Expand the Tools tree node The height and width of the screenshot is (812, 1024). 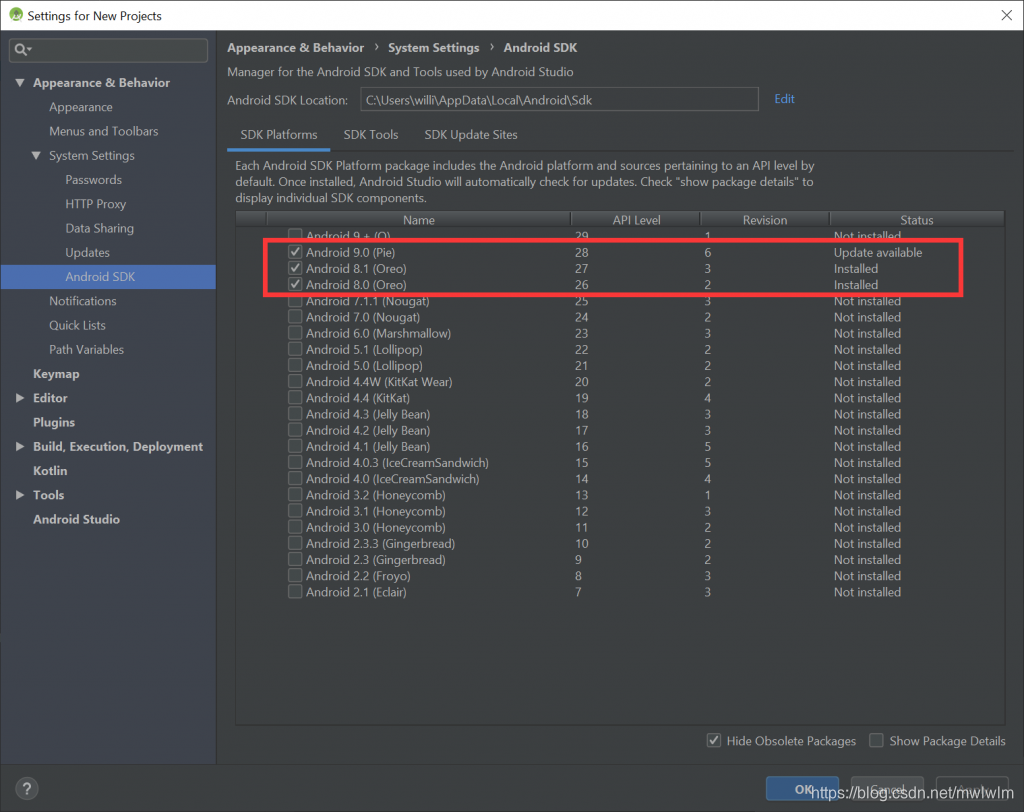pyautogui.click(x=20, y=495)
